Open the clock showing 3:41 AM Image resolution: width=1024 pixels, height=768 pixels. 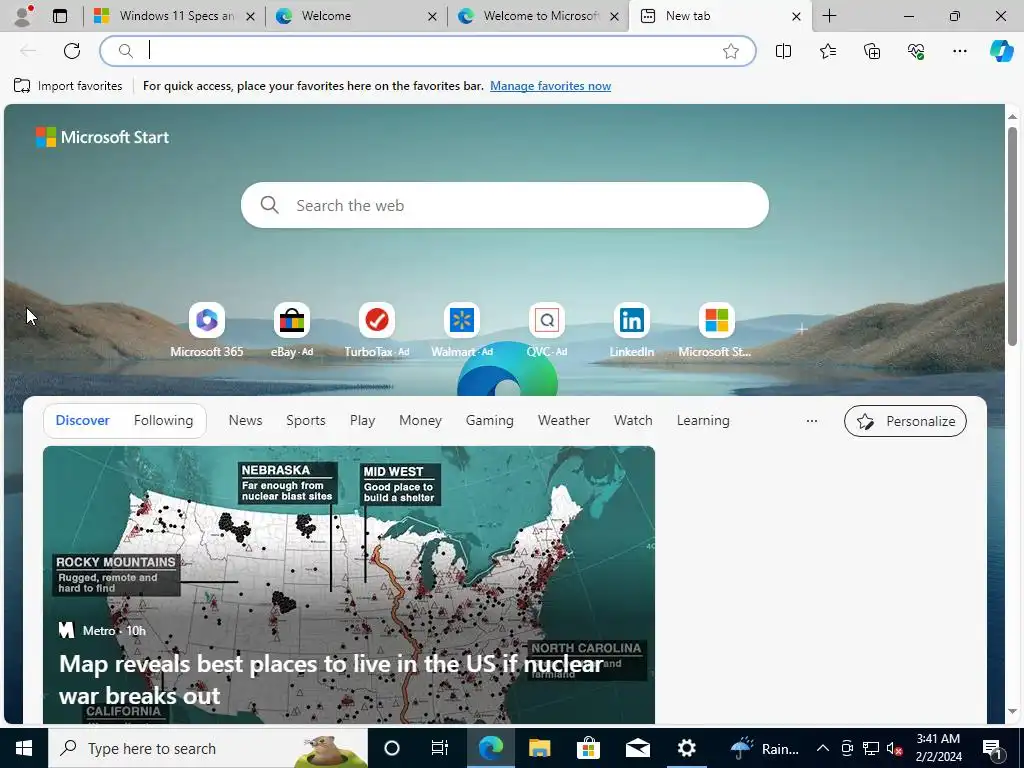938,748
